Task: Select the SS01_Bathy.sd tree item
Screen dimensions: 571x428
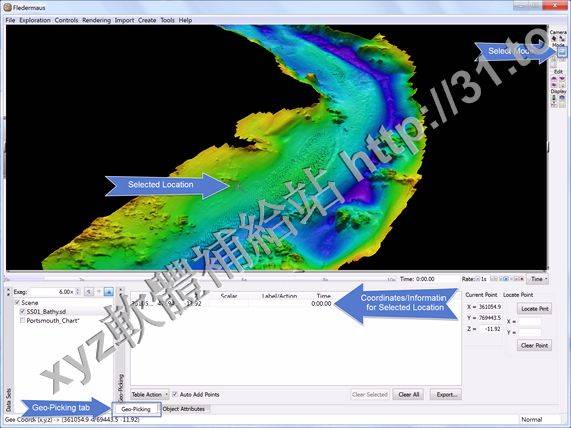Action: (46, 311)
